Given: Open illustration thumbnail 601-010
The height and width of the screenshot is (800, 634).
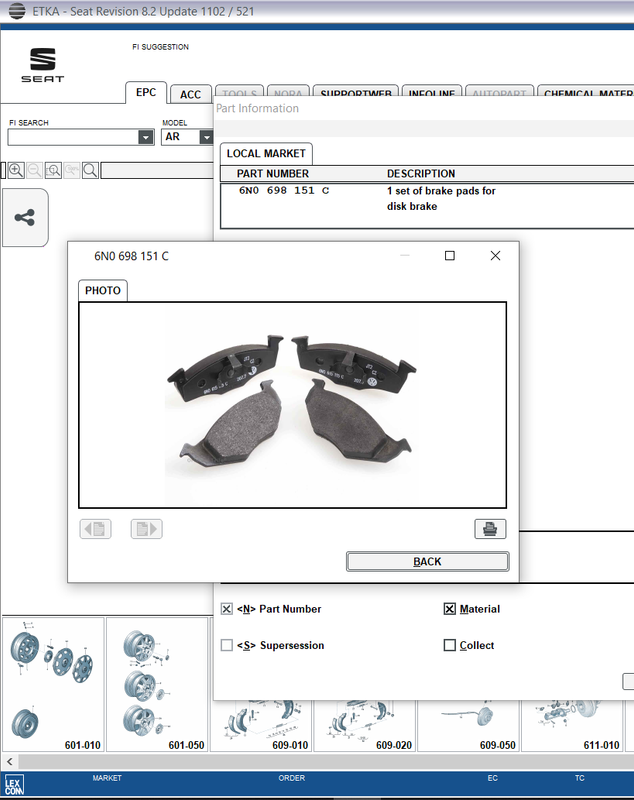Looking at the screenshot, I should [53, 684].
